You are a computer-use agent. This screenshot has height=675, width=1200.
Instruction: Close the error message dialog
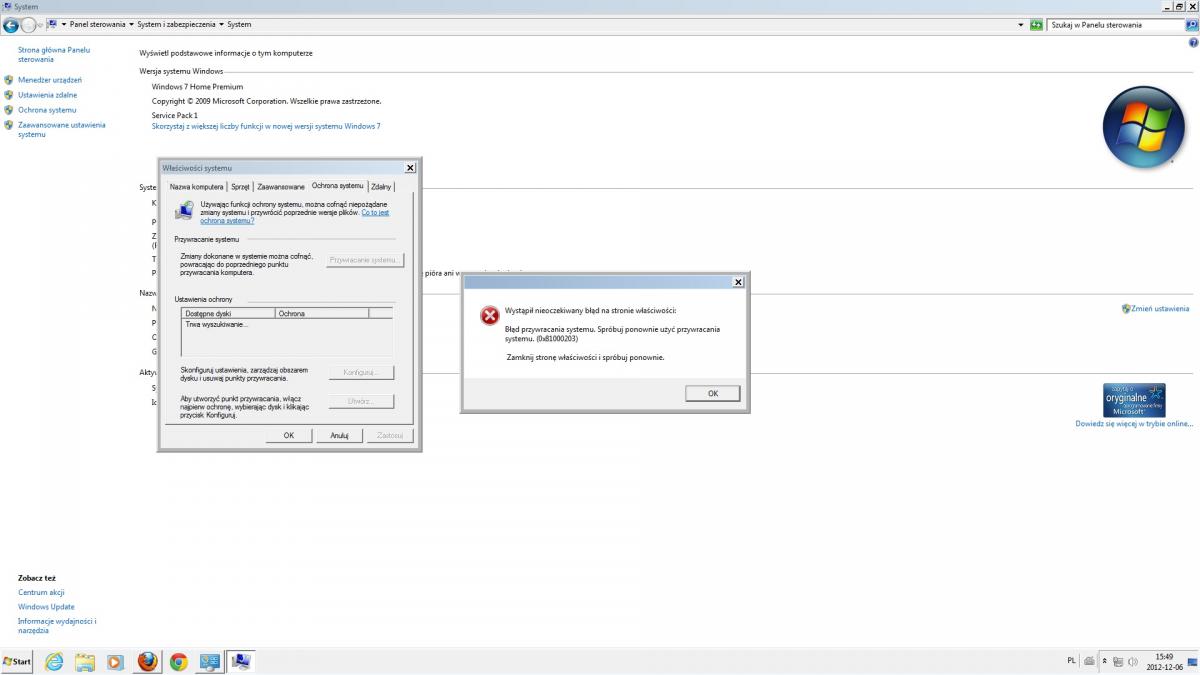point(738,282)
